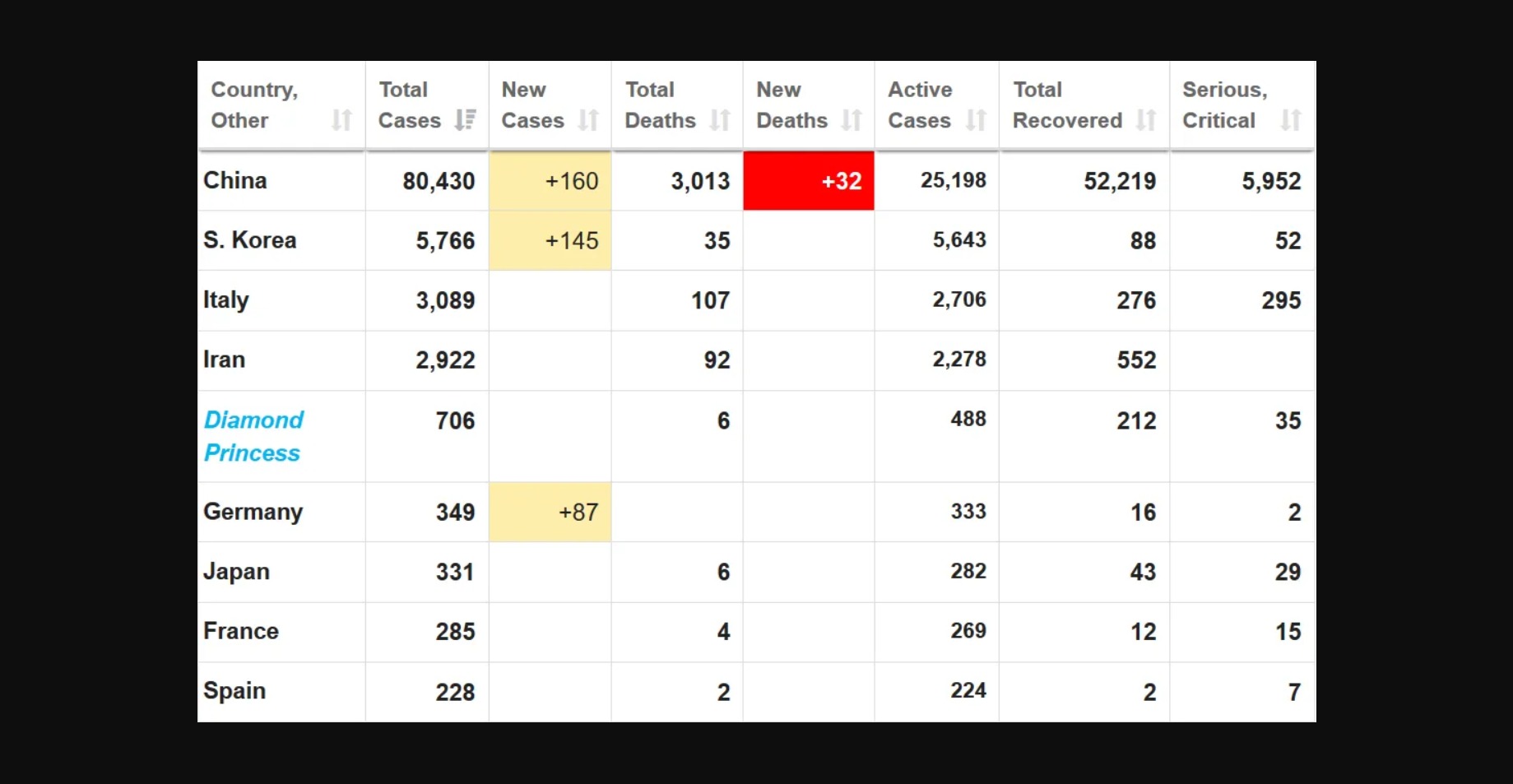Click the Total Recovered header label

tap(1066, 105)
